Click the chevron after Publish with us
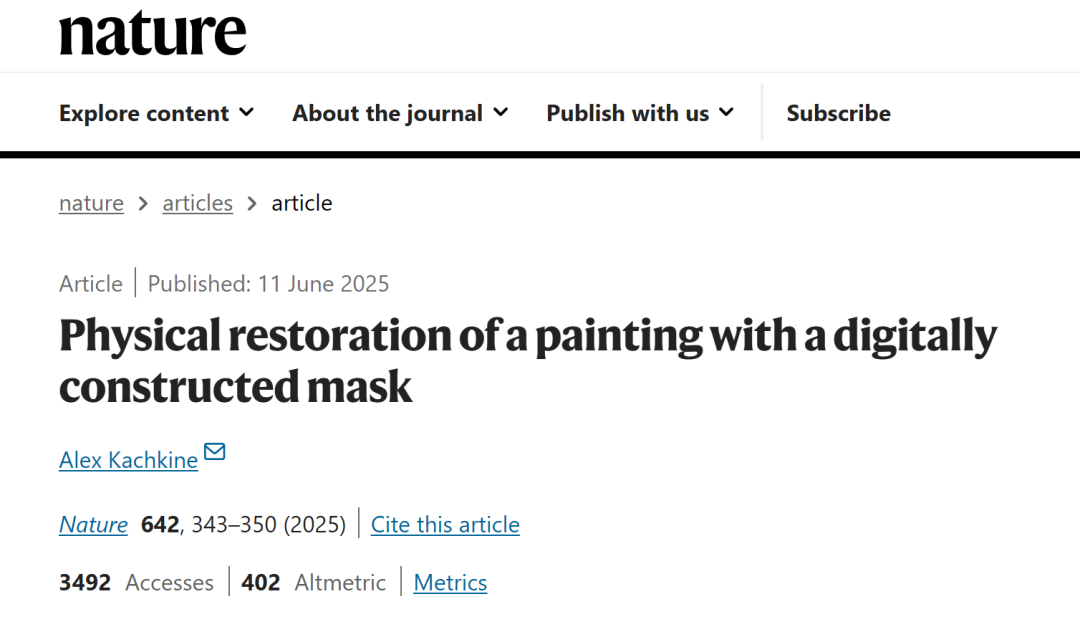1080x637 pixels. [726, 112]
